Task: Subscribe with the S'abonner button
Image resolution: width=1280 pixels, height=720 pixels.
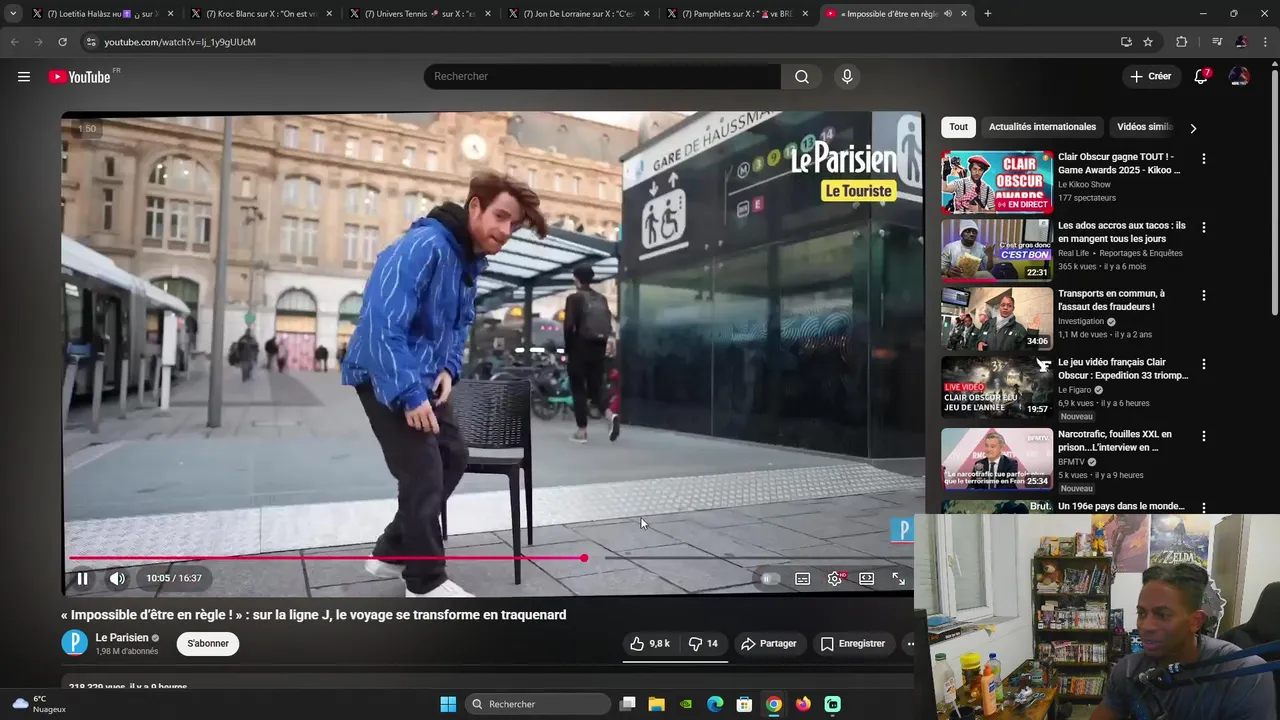Action: tap(208, 644)
